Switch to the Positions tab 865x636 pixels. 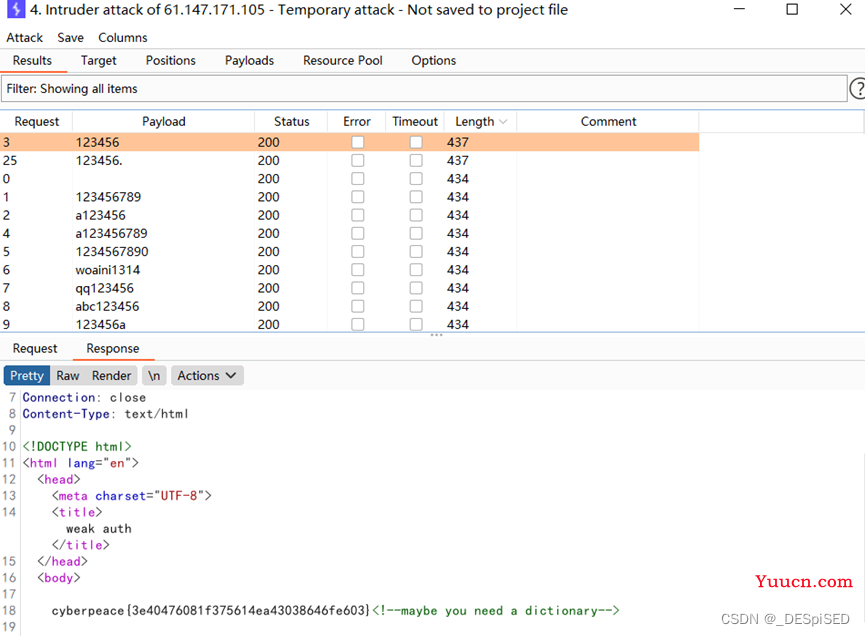(x=170, y=61)
